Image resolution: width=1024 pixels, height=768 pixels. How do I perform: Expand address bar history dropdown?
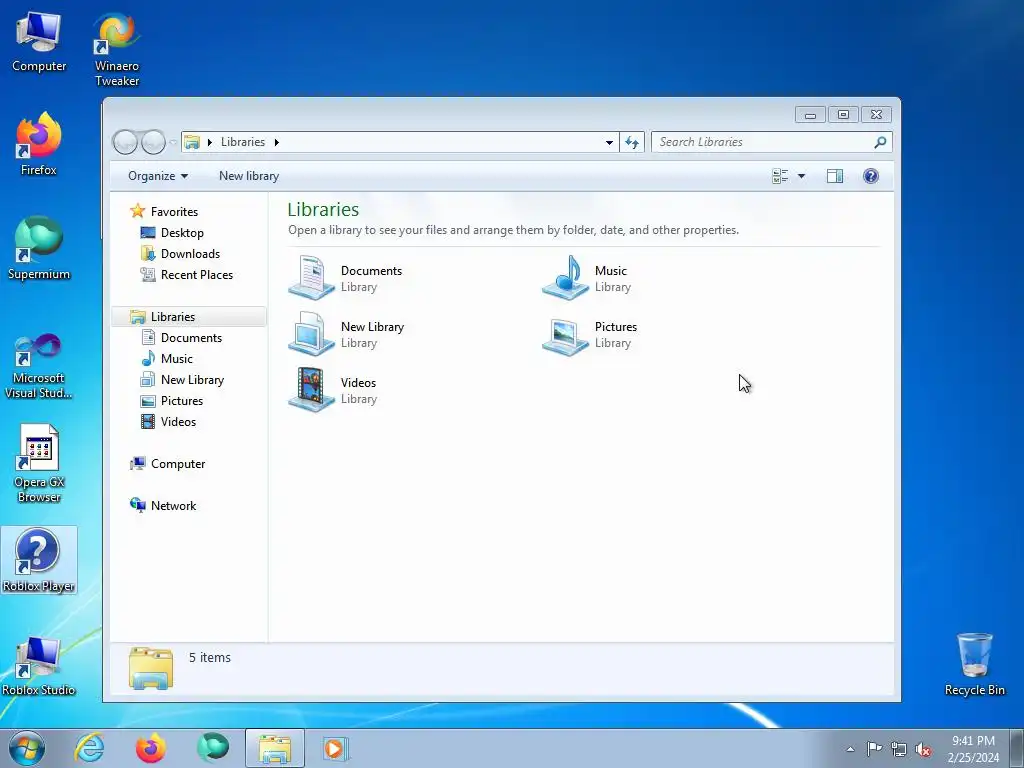(609, 142)
